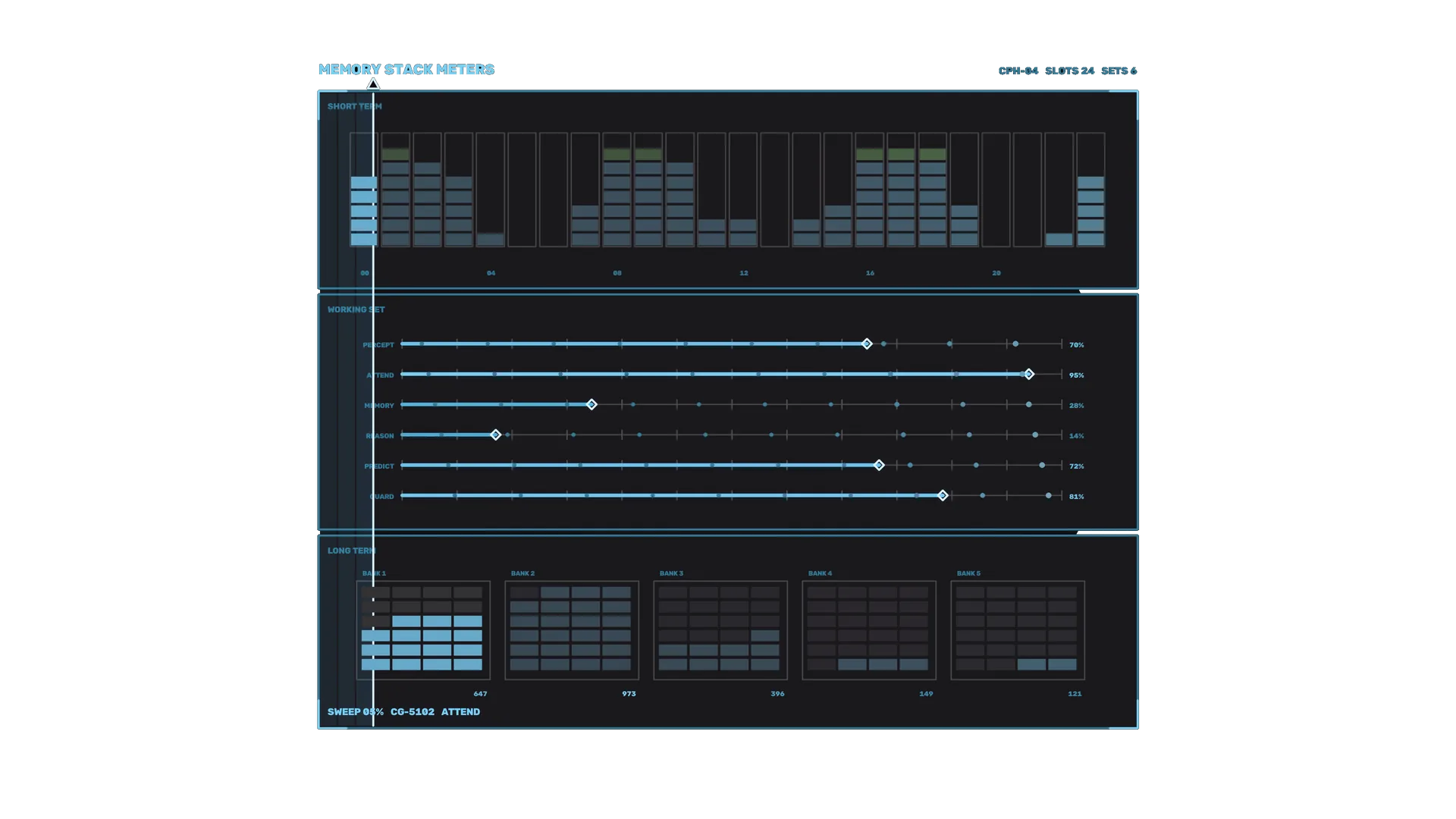Click the meter column above label 12
1456x819 pixels.
pyautogui.click(x=743, y=190)
